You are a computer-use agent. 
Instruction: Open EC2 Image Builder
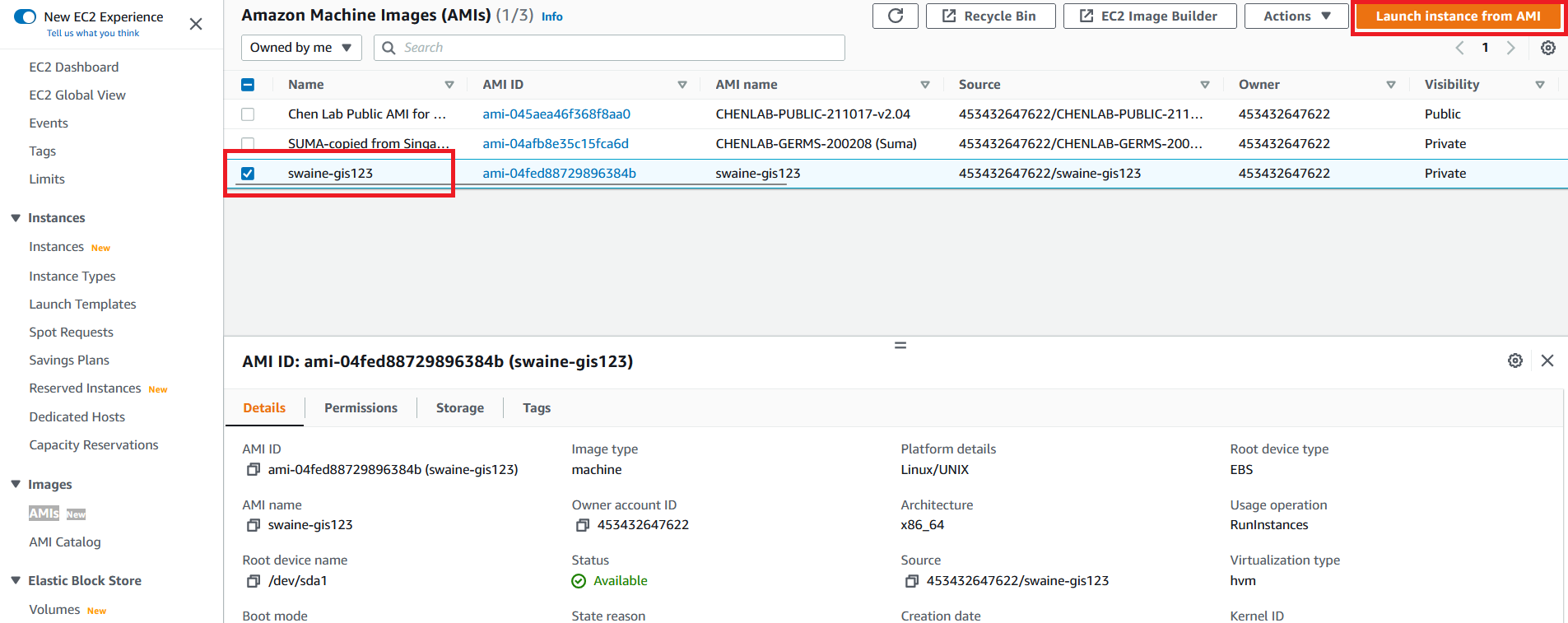pyautogui.click(x=1150, y=16)
